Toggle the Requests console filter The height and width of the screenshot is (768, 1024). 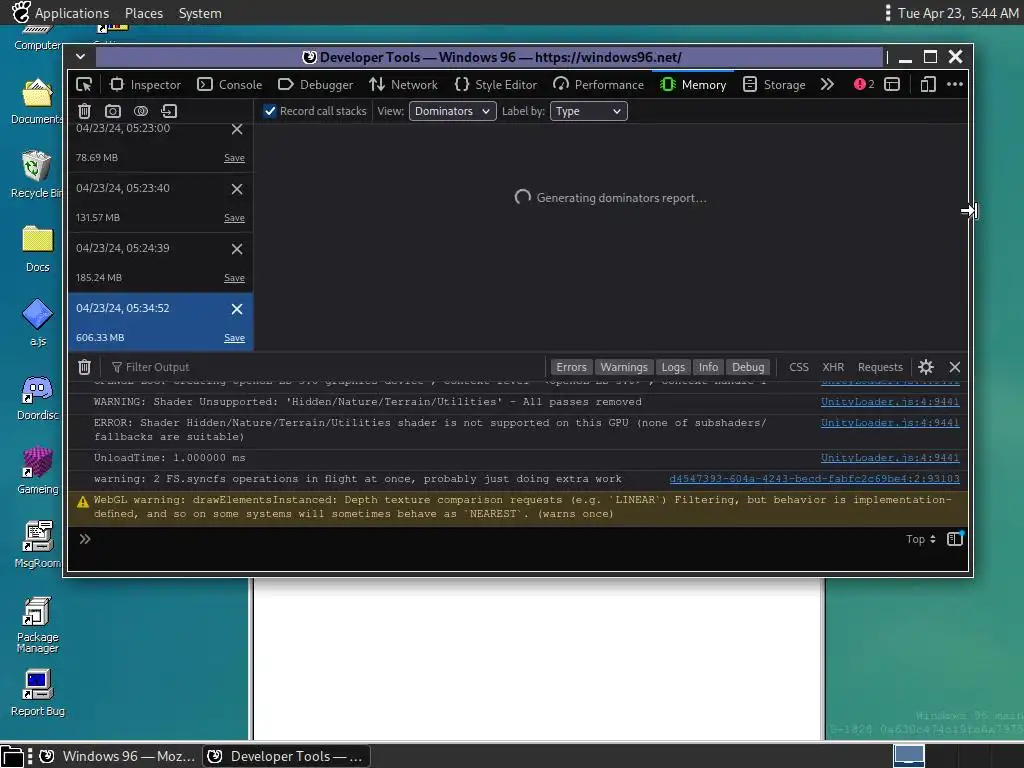880,367
